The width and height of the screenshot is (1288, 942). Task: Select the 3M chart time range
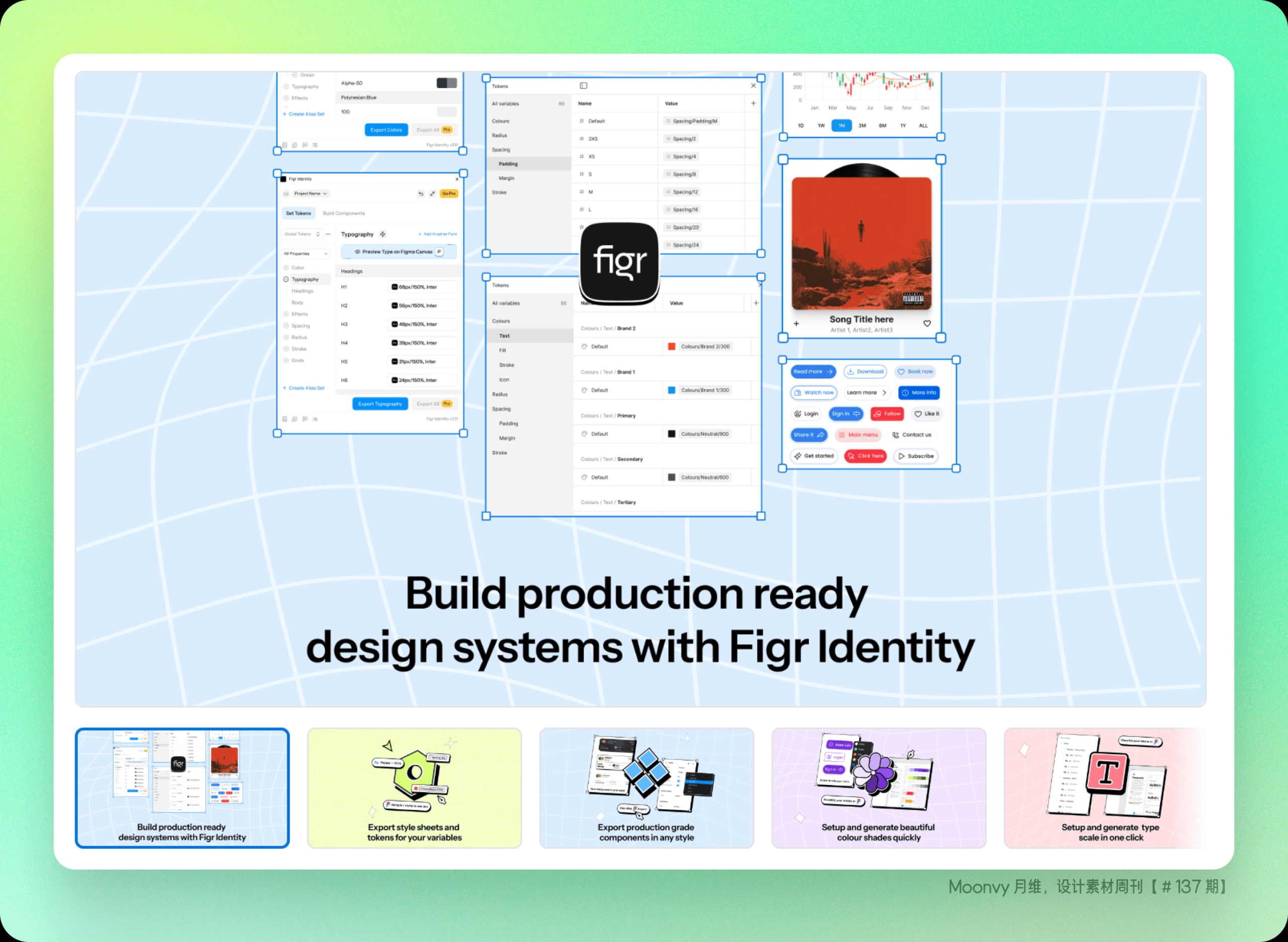pos(862,125)
